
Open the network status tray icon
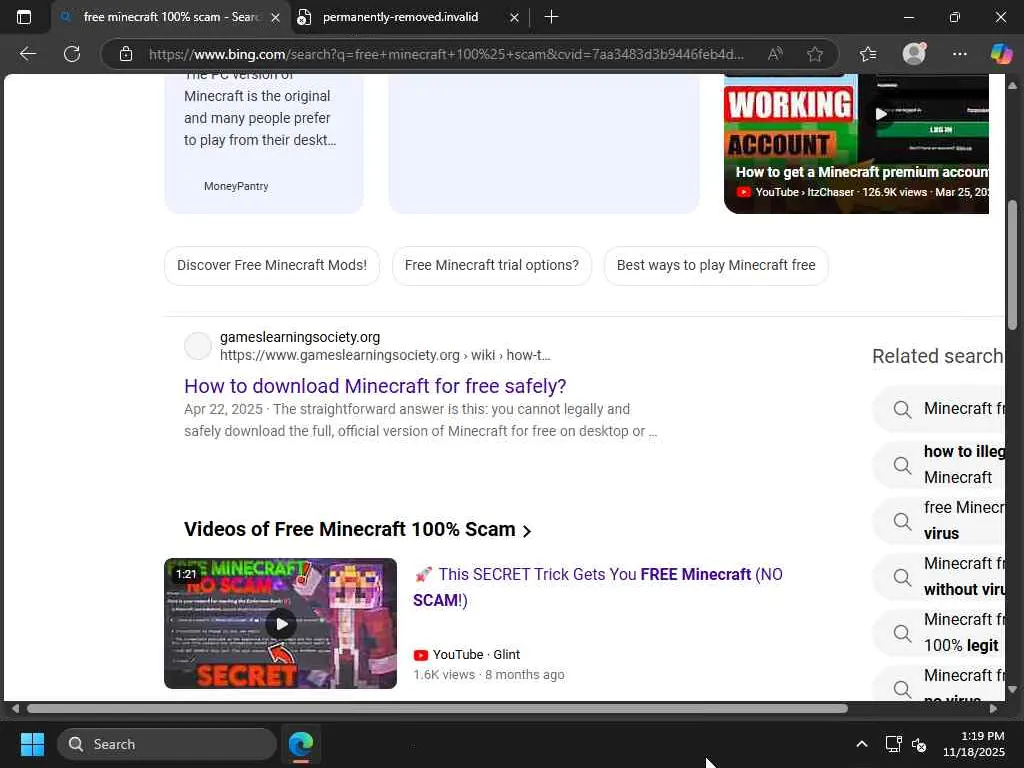[893, 744]
